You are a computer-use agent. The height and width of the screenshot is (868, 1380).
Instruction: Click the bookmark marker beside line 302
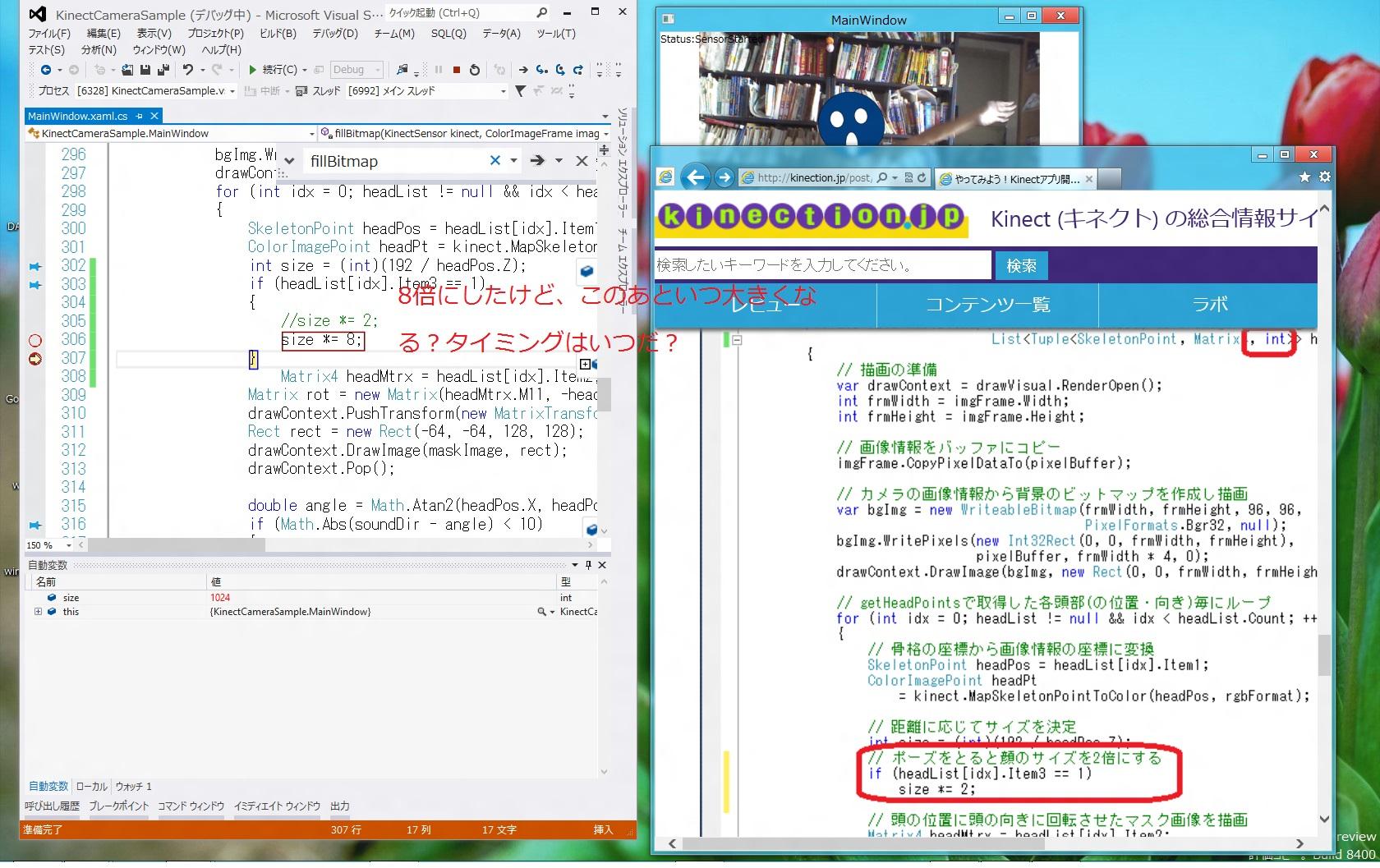pos(35,266)
